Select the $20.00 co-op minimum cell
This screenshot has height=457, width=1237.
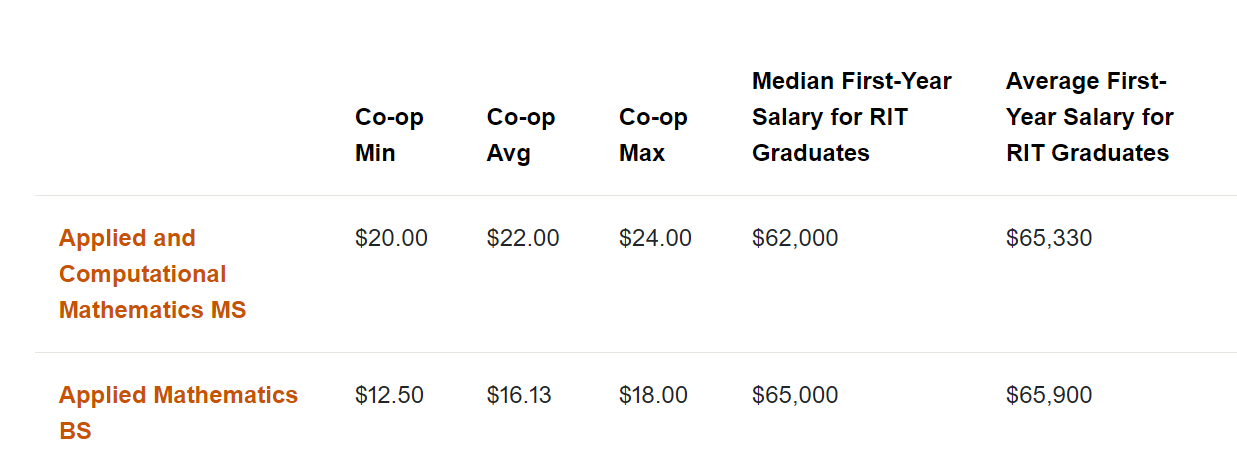click(391, 238)
